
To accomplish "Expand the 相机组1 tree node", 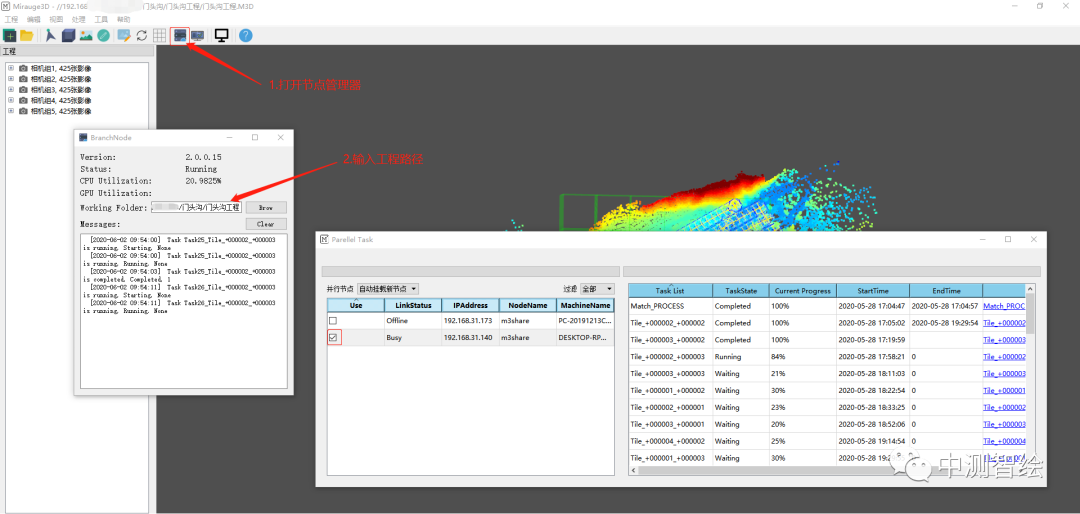I will tap(10, 68).
